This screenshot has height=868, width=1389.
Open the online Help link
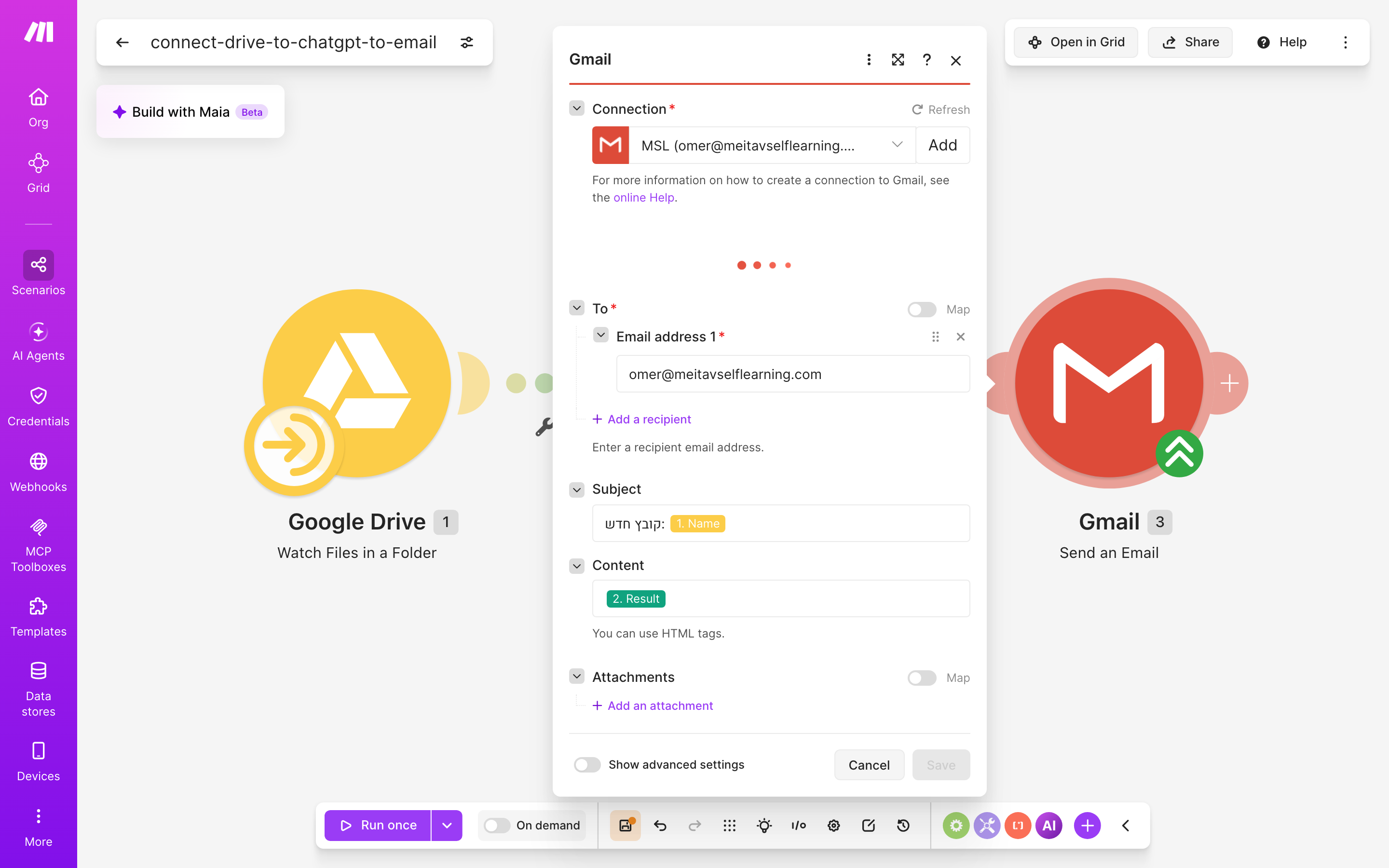(643, 198)
